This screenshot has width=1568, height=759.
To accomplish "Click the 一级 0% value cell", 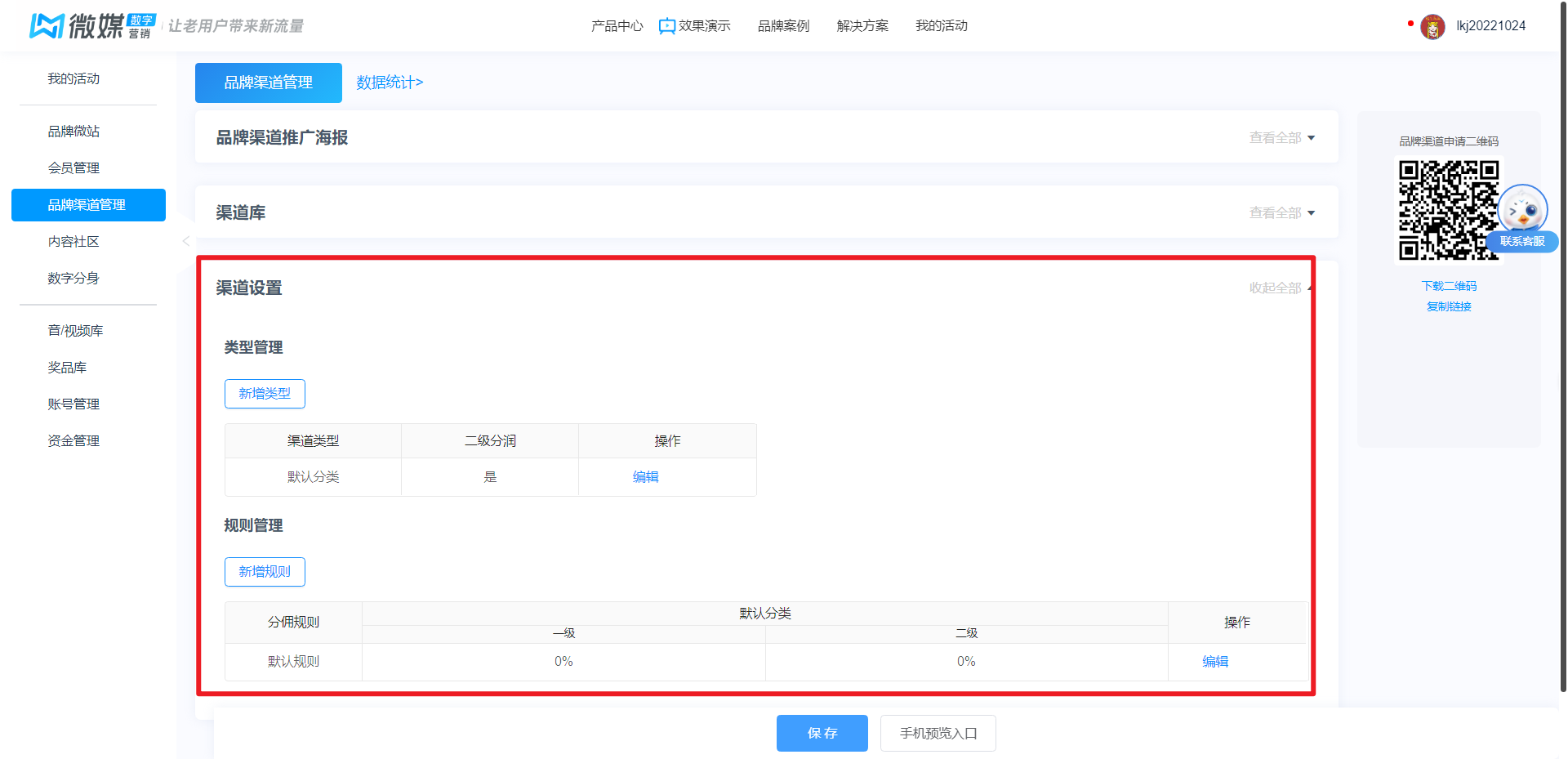I will point(563,662).
